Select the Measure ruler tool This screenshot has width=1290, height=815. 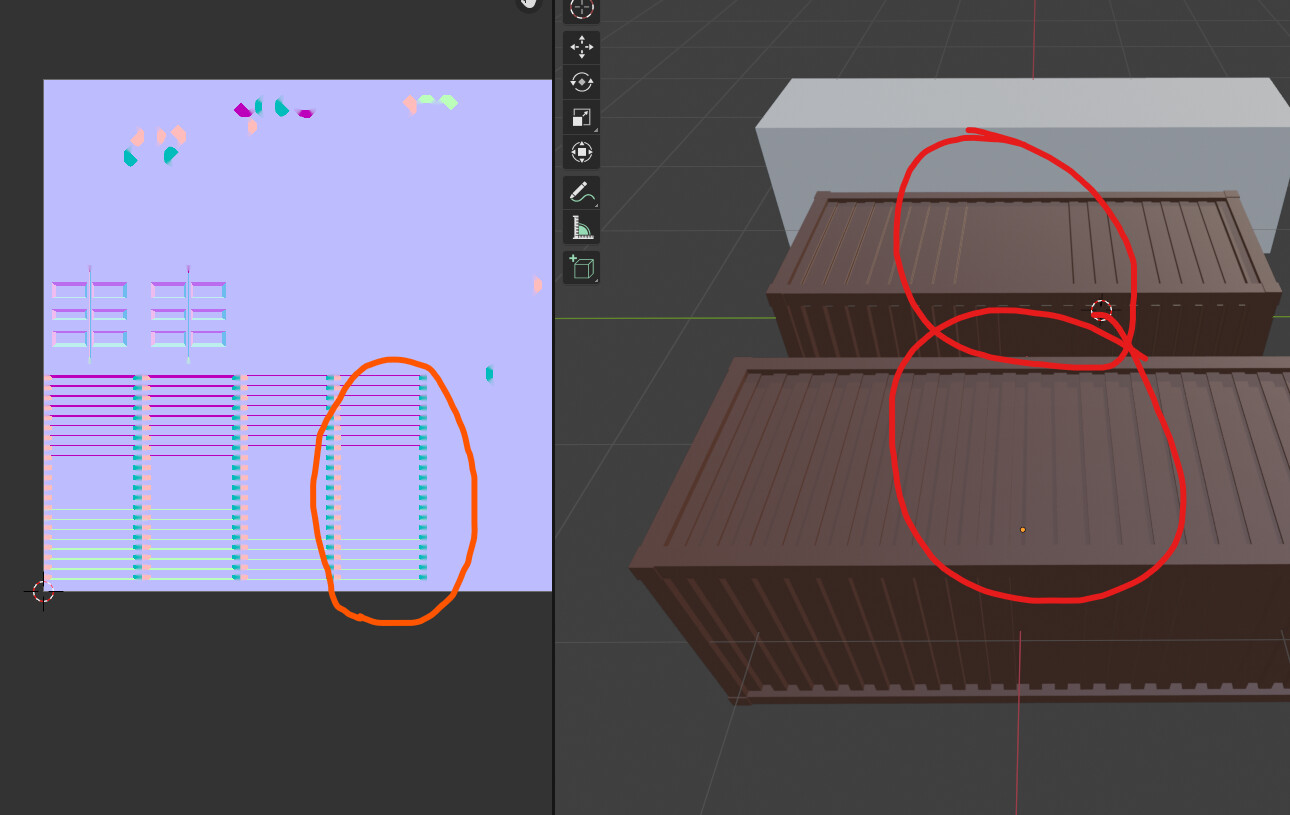click(x=581, y=228)
